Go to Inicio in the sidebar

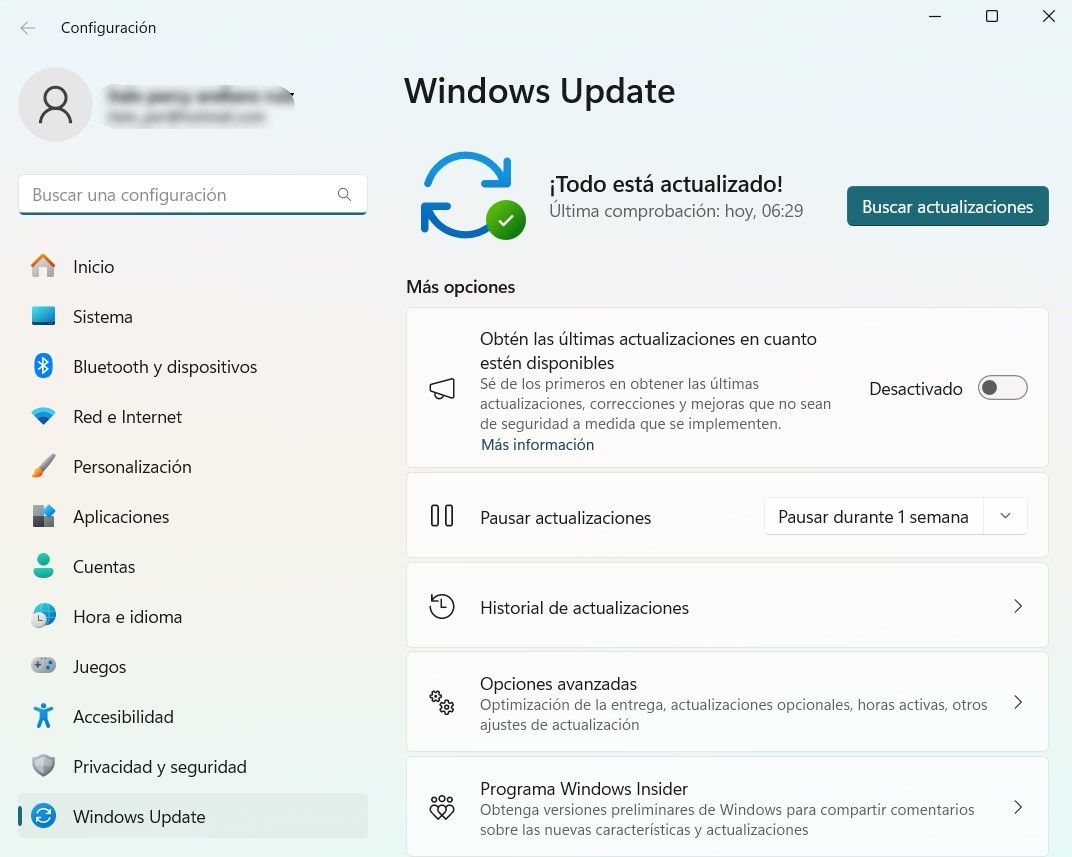click(x=193, y=267)
